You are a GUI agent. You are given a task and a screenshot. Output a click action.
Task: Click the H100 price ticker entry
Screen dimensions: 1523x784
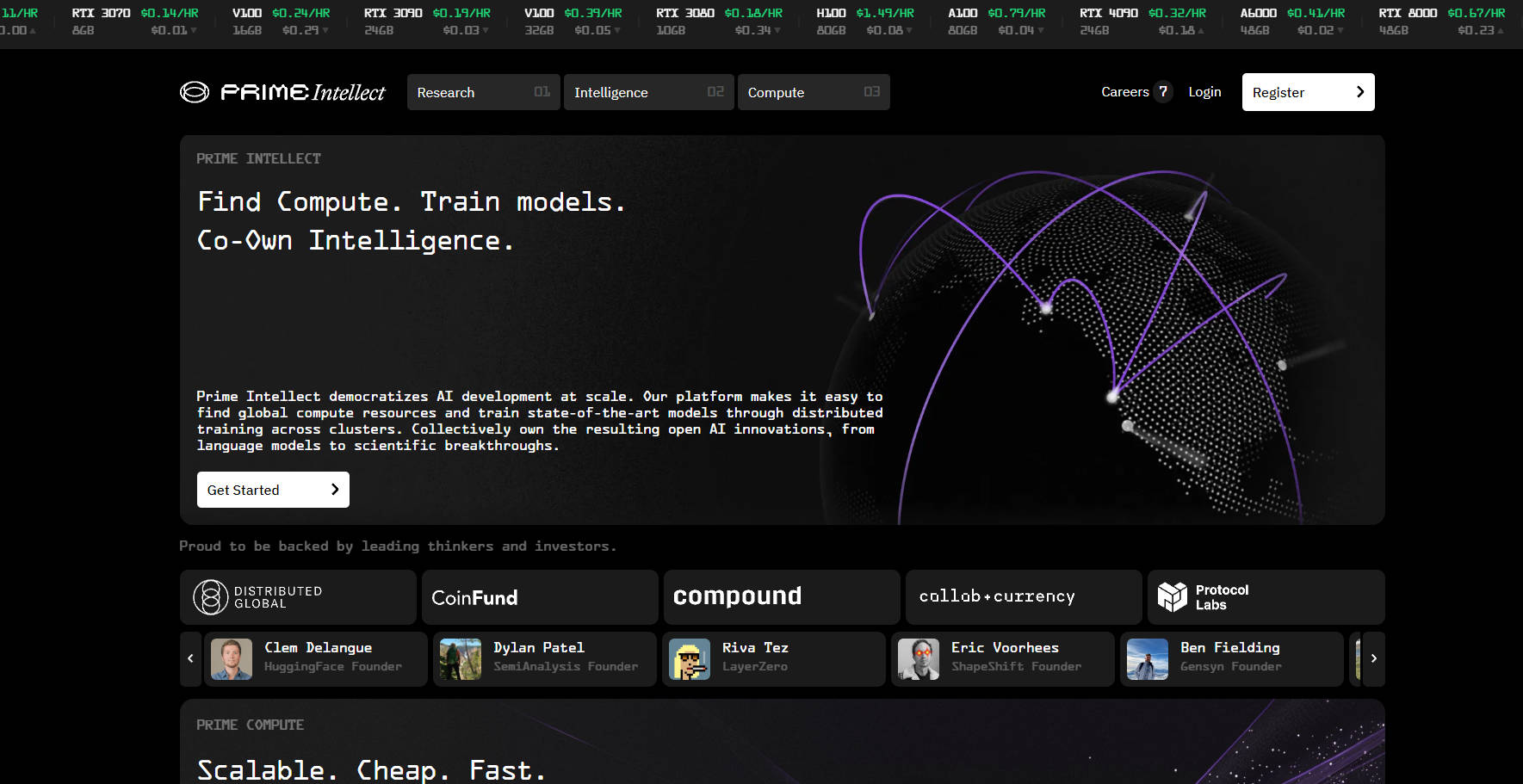tap(866, 22)
